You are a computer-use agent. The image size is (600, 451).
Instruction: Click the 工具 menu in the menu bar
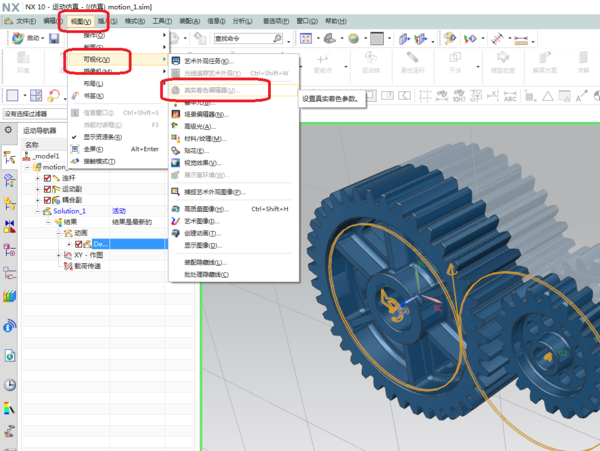coord(161,20)
